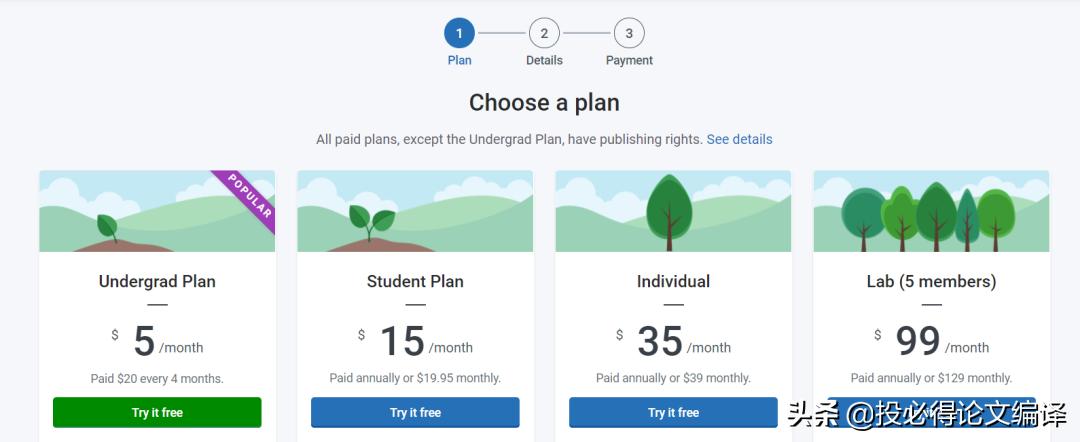Select Student Plan sprout illustration
This screenshot has width=1080, height=442.
(372, 220)
